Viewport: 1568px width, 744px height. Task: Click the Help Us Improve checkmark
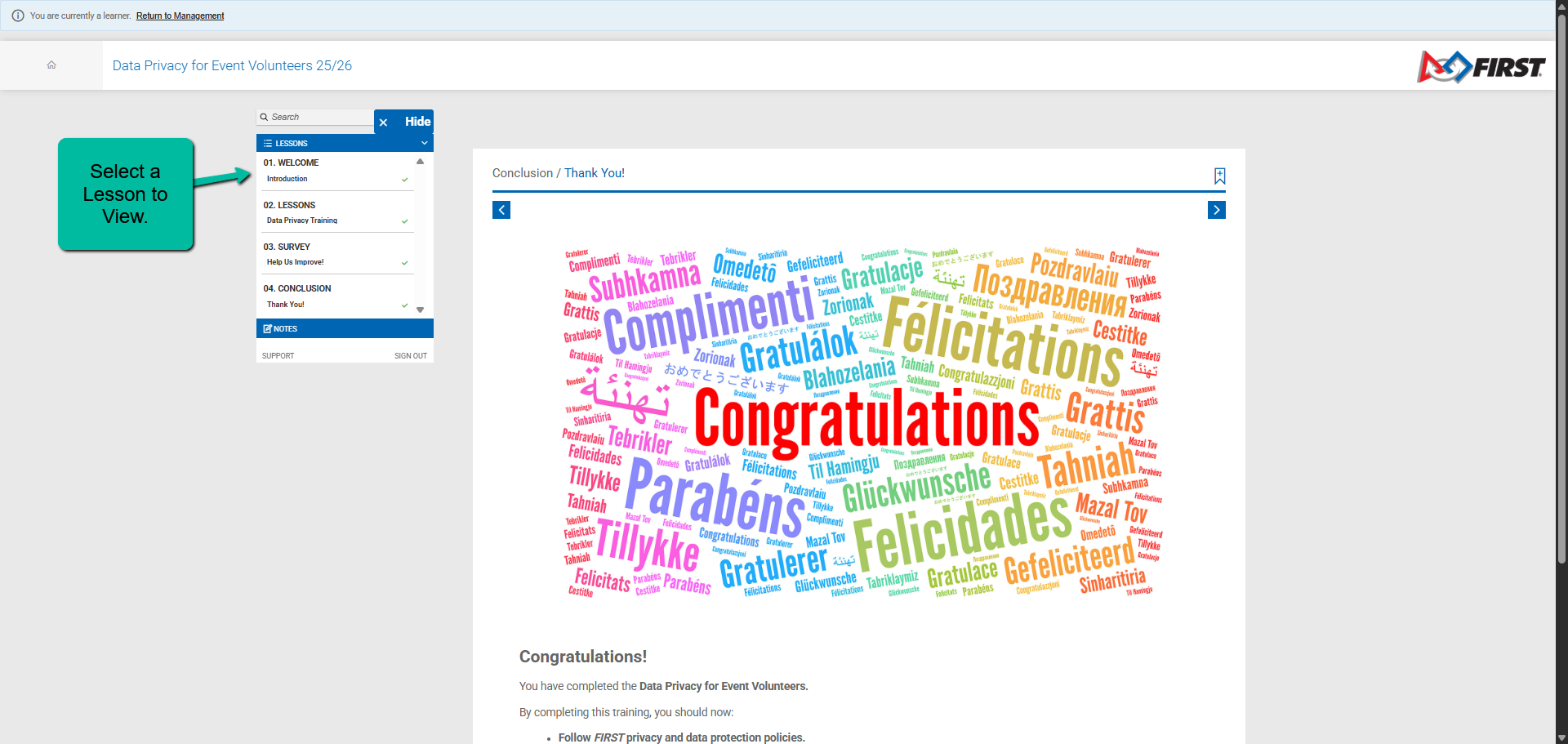click(404, 263)
